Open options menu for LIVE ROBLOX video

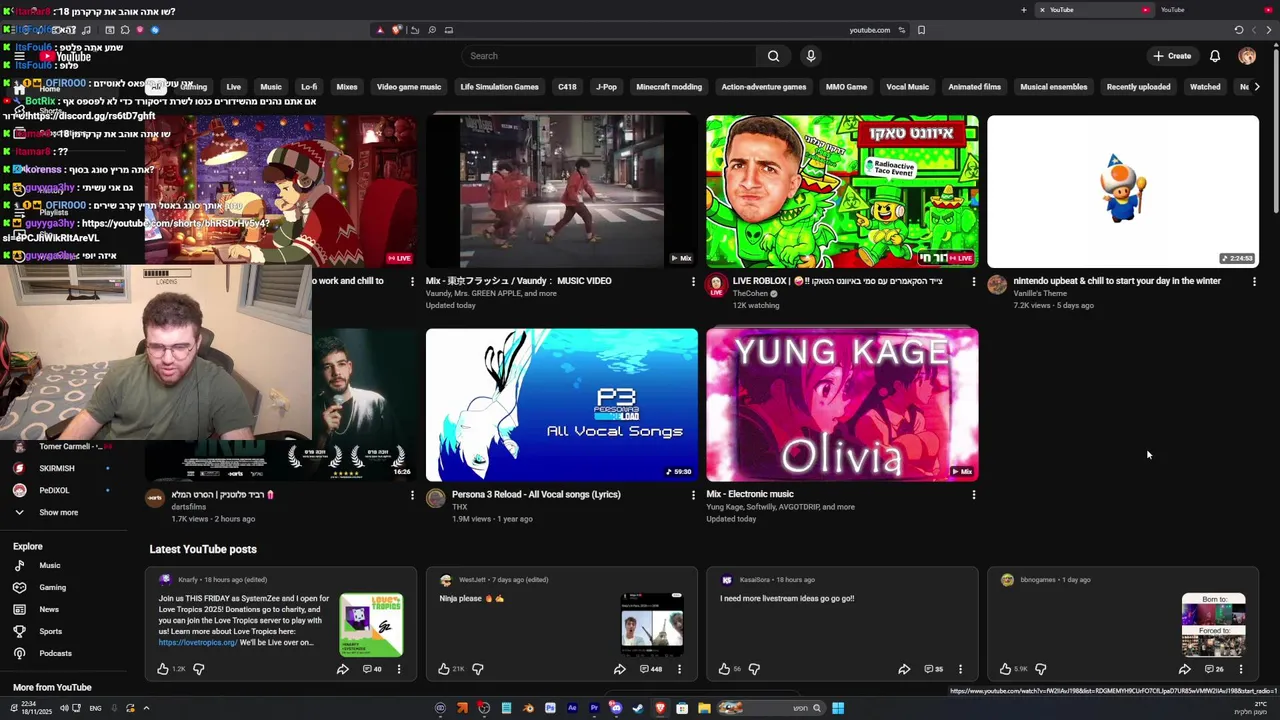[x=974, y=281]
